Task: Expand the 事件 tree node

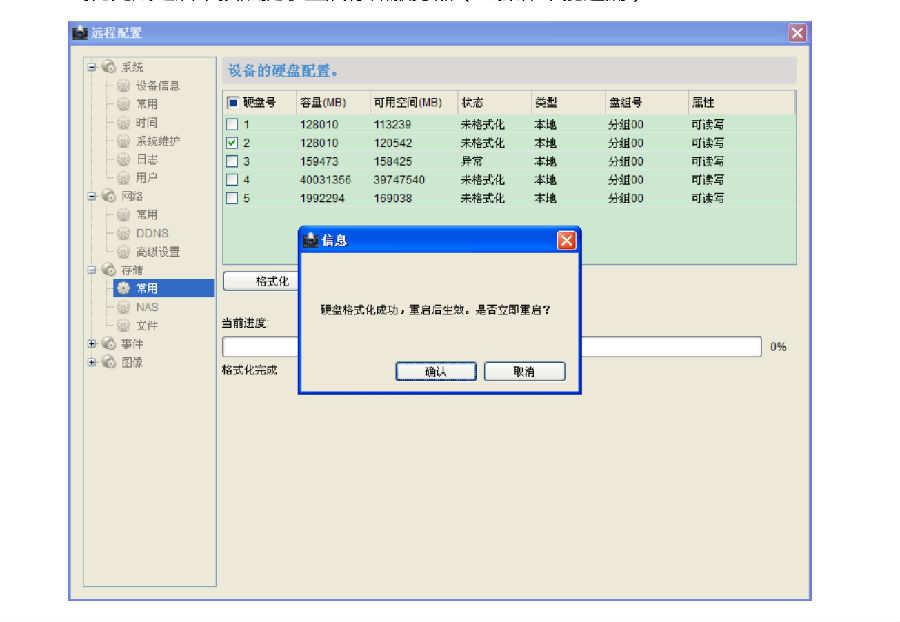Action: coord(91,344)
